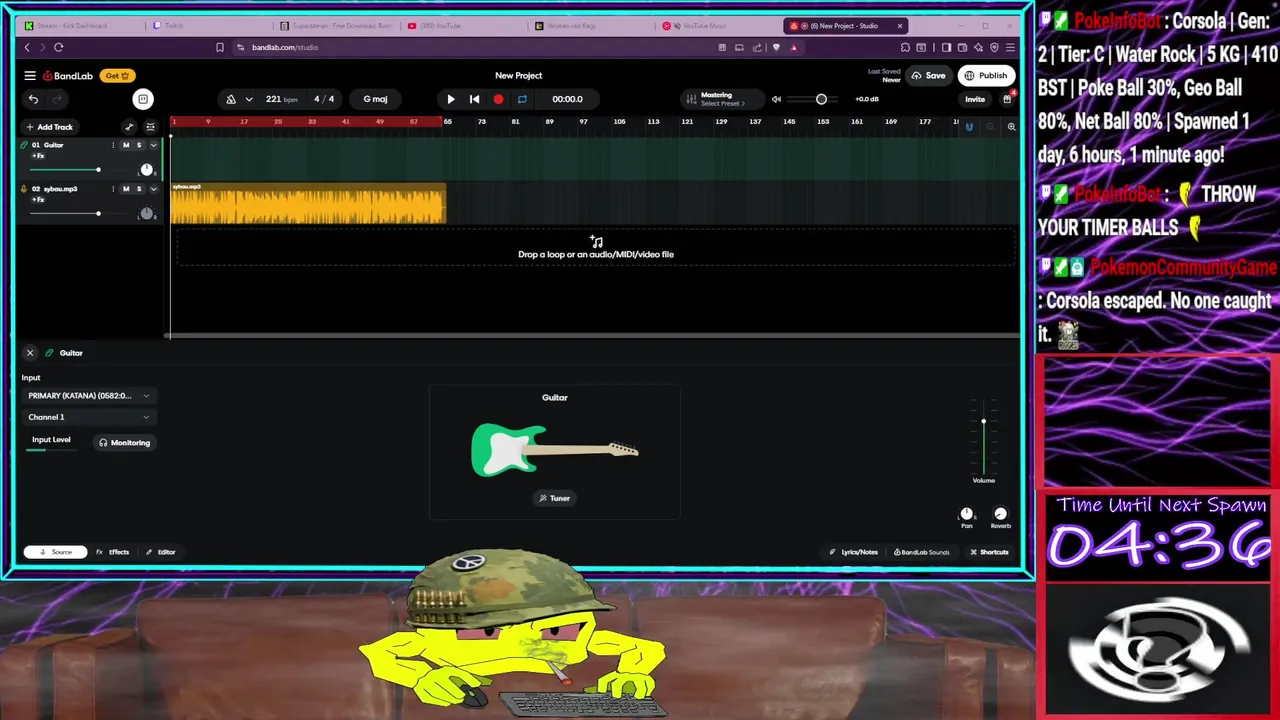
Task: Save the project
Action: [x=928, y=76]
